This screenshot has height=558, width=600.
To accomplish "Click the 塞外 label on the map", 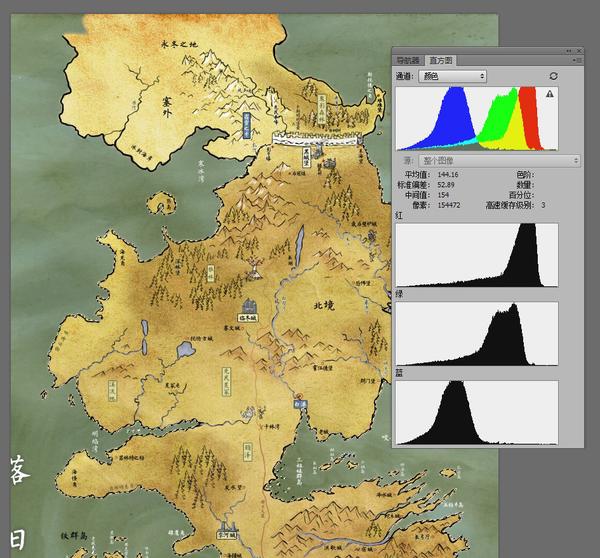I will [x=167, y=107].
